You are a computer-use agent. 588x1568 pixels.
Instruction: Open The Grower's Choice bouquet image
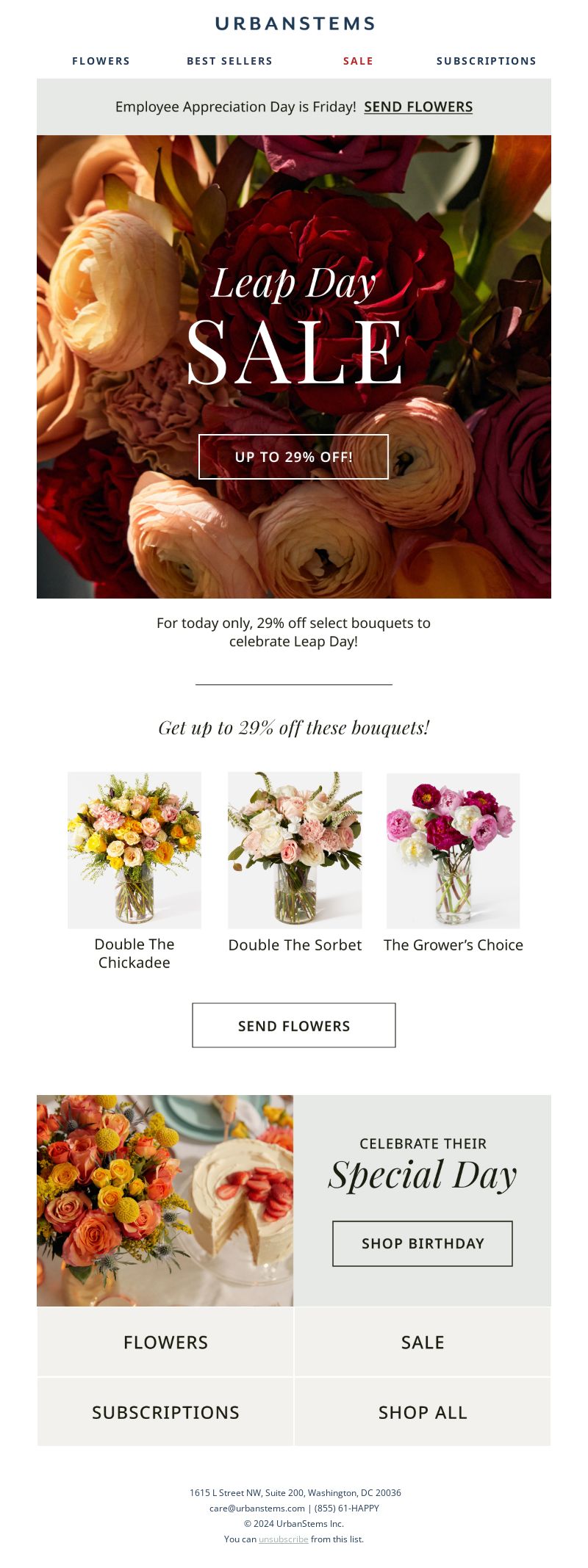coord(453,850)
